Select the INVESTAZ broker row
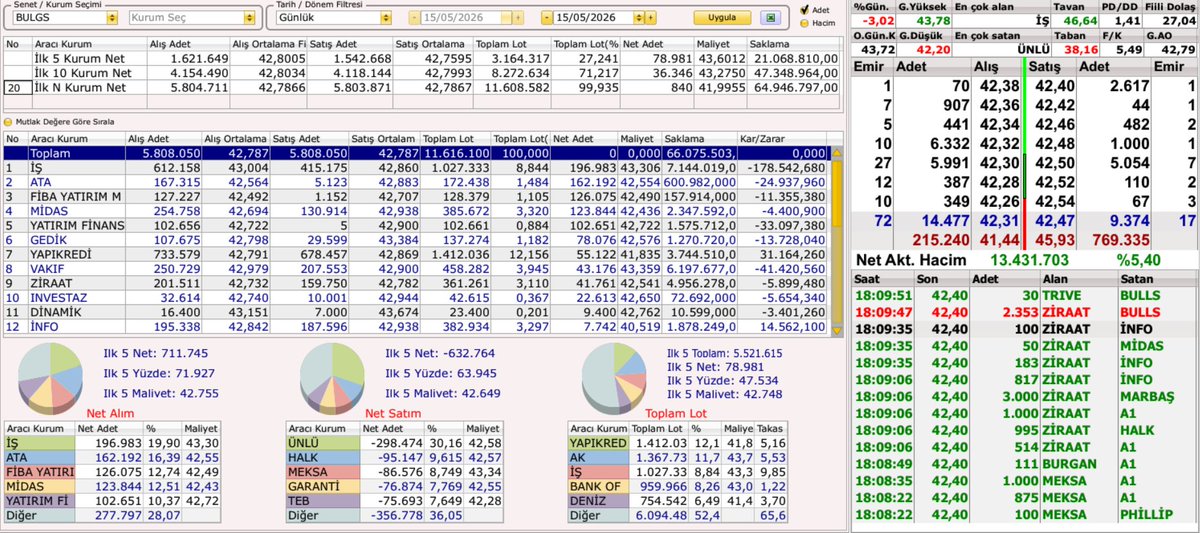This screenshot has width=1200, height=533. (x=417, y=298)
